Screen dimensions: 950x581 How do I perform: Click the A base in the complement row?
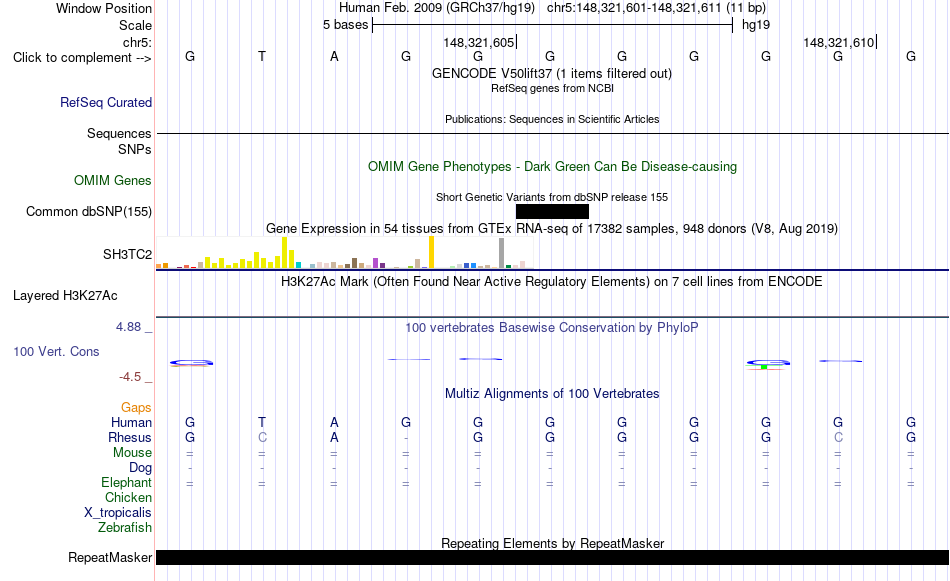334,56
